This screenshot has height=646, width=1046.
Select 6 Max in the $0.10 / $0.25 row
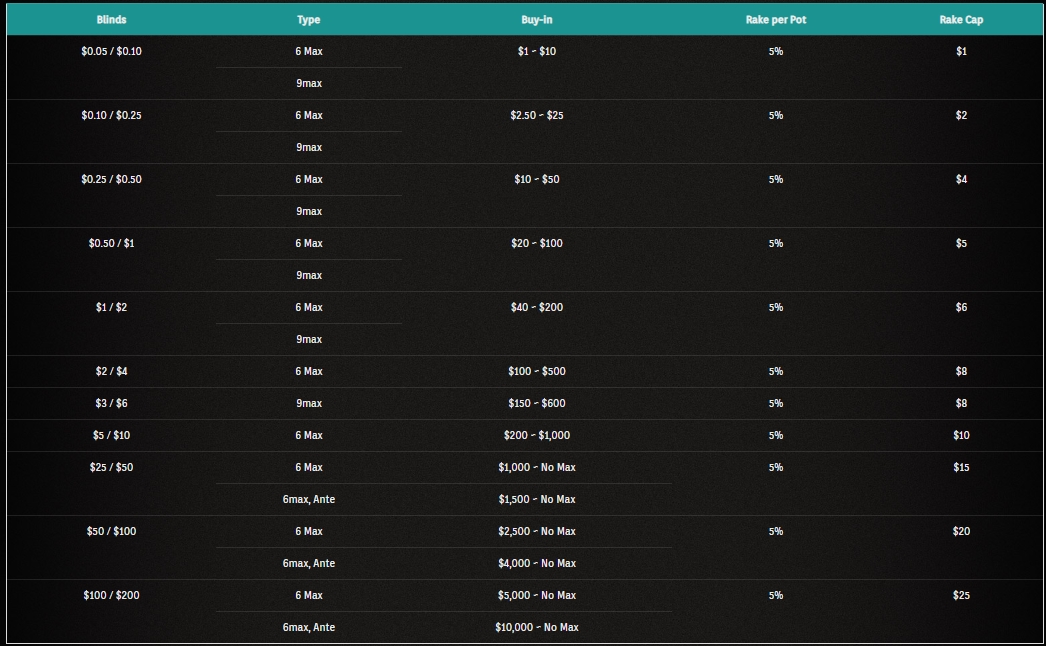[x=309, y=115]
